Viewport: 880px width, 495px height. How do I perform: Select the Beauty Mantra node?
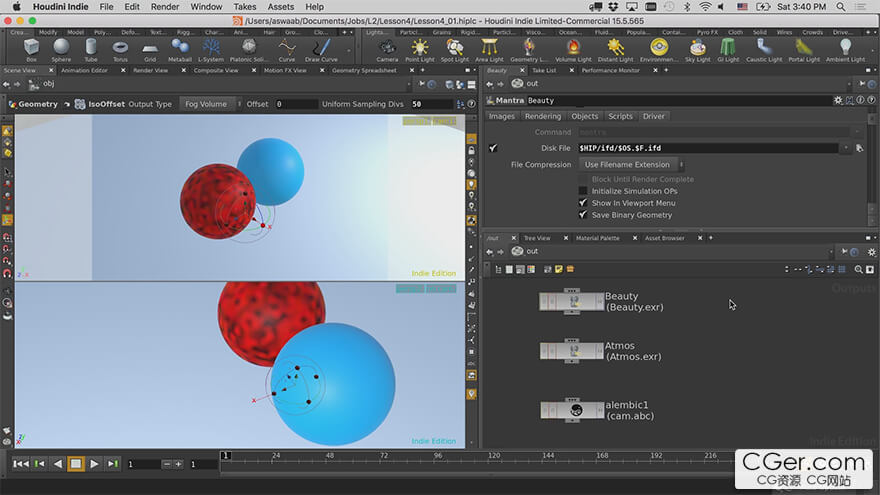571,302
